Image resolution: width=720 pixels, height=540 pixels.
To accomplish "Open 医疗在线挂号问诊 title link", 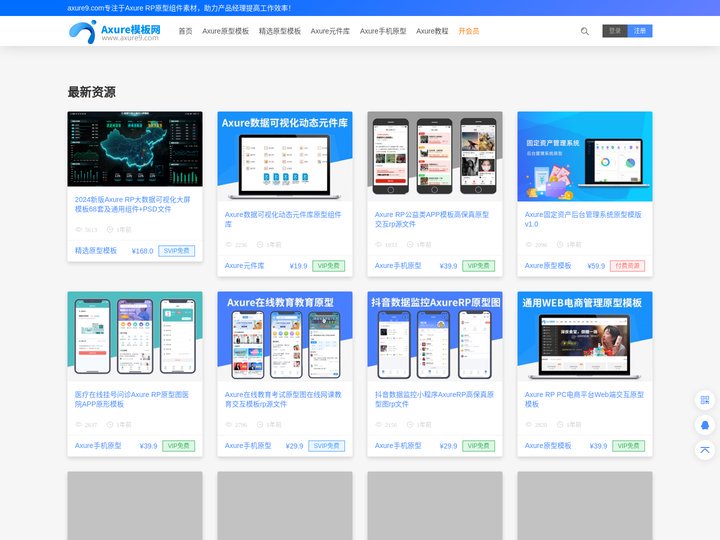I will 132,399.
